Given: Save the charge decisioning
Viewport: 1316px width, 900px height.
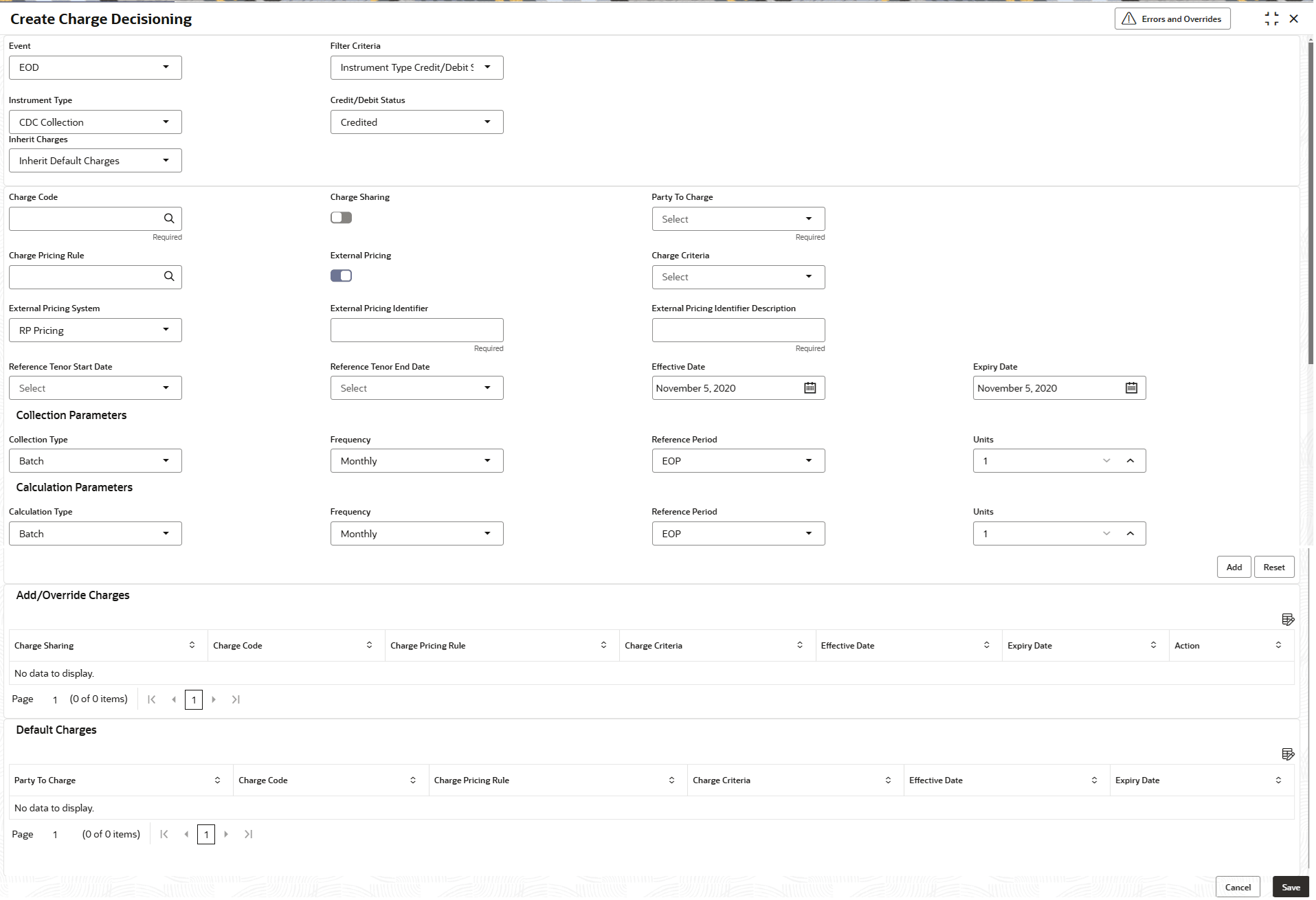Looking at the screenshot, I should tap(1291, 887).
